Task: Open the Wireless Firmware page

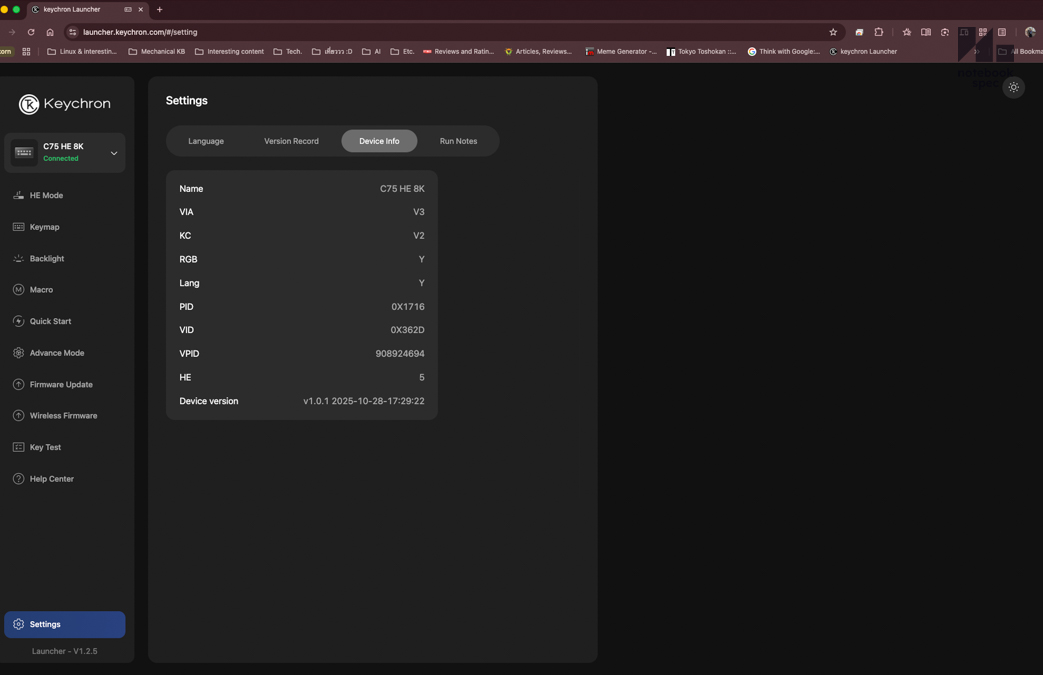Action: (63, 416)
